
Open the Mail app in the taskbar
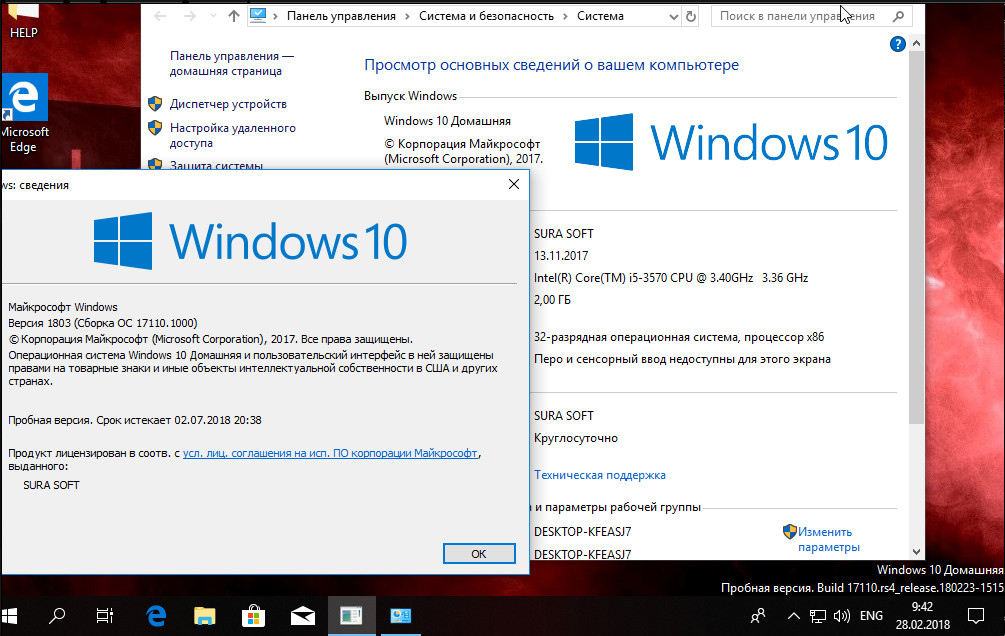(x=303, y=616)
